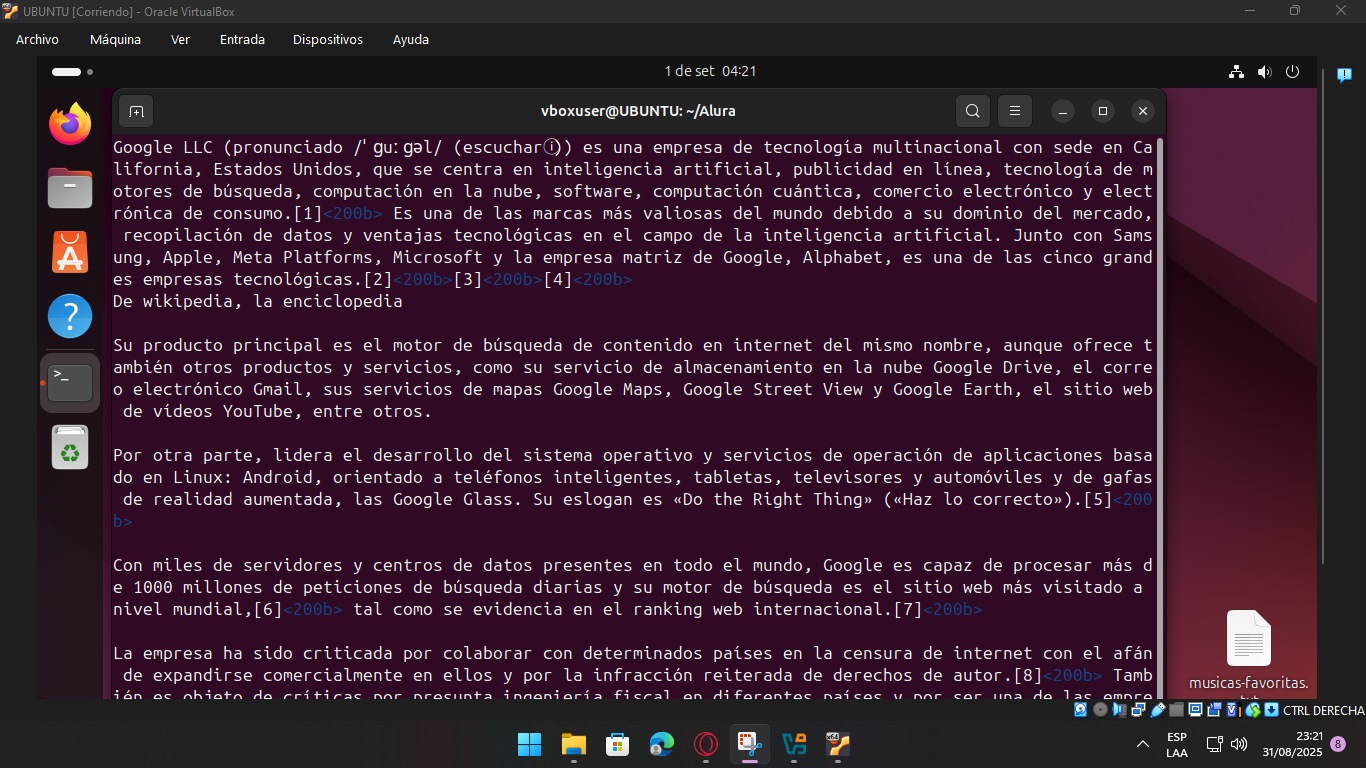Click the Activities pill indicator
The image size is (1366, 768).
click(66, 72)
